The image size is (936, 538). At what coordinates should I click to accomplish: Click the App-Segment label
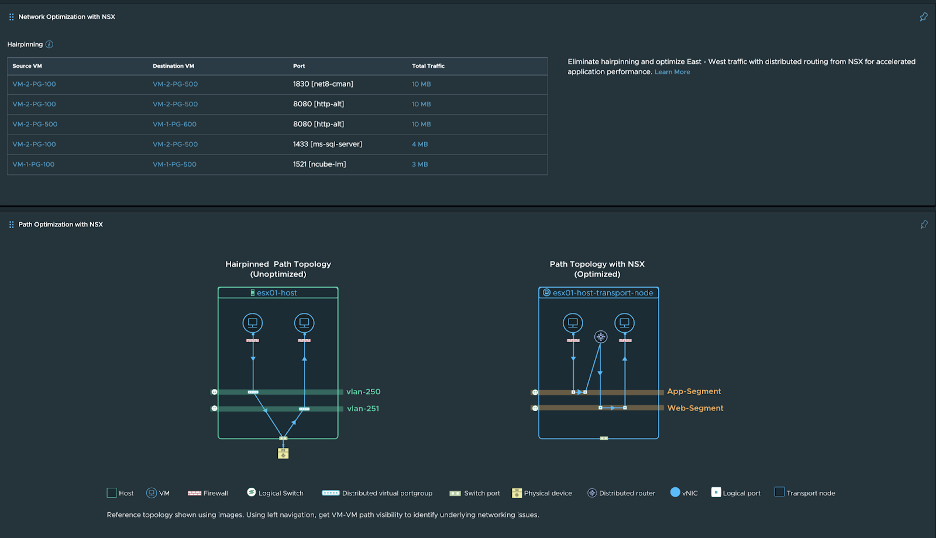pos(694,391)
